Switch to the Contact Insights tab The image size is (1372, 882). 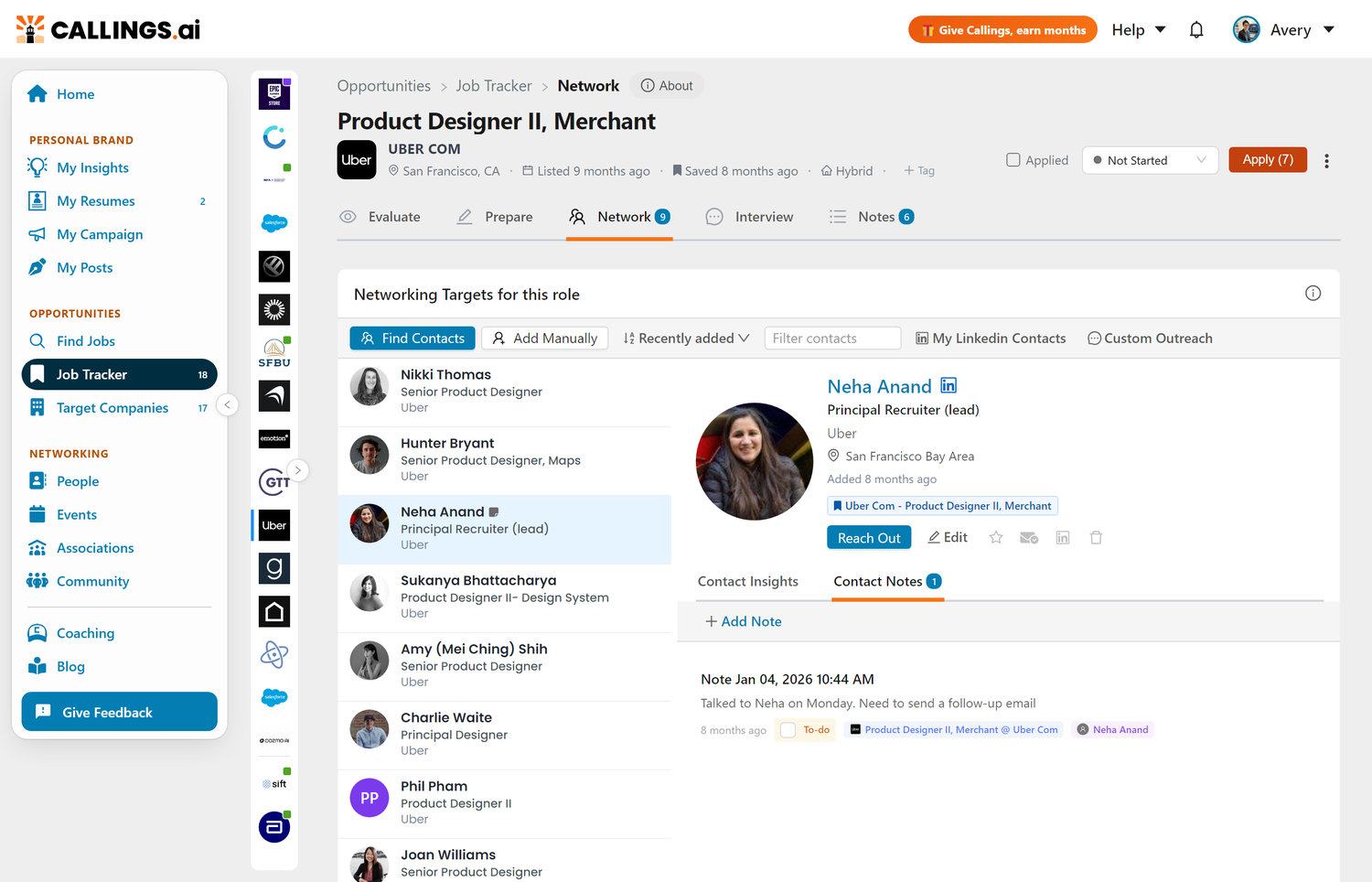coord(748,582)
